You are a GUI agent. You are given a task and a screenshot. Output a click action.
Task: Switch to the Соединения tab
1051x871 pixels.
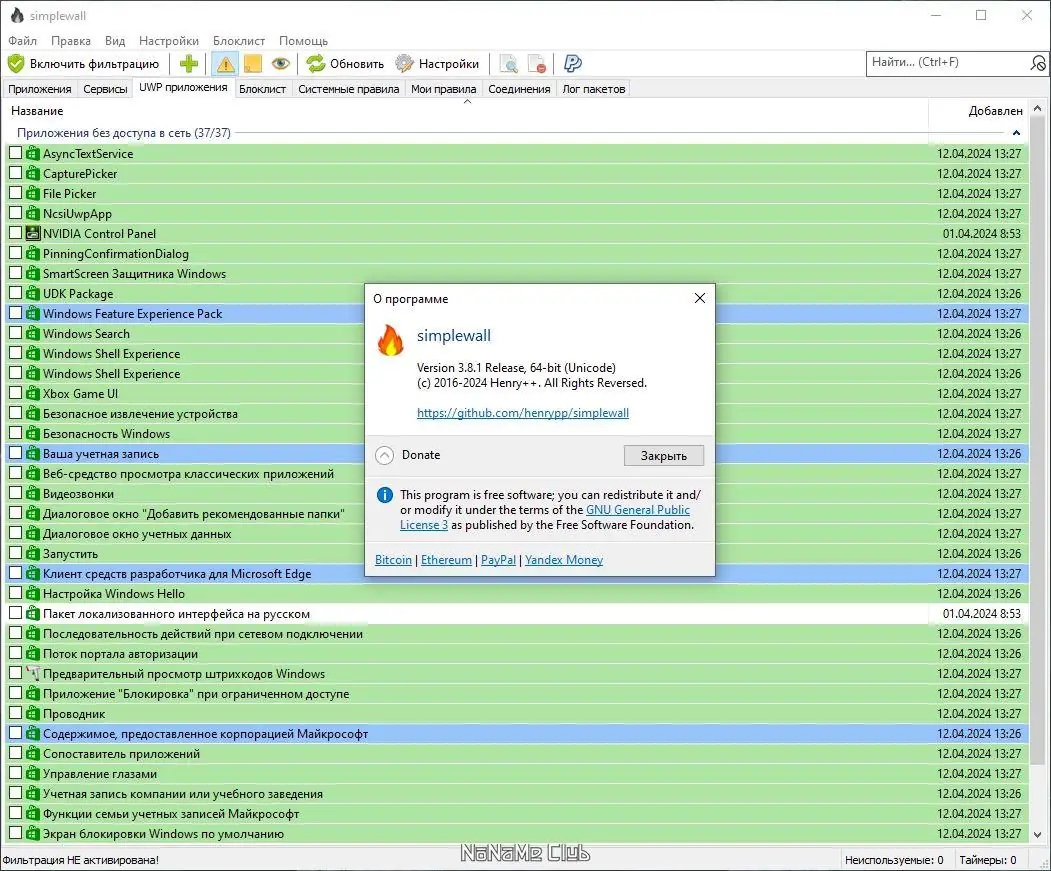click(519, 89)
